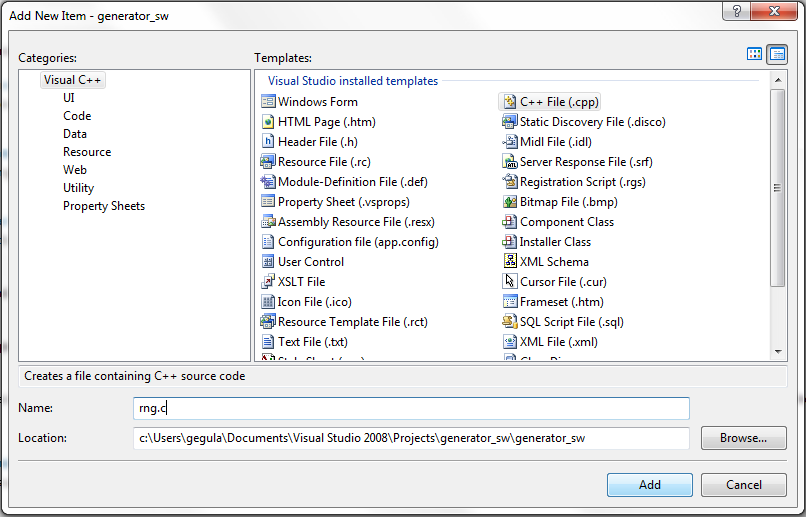
Task: Select the UI category
Action: pyautogui.click(x=69, y=98)
